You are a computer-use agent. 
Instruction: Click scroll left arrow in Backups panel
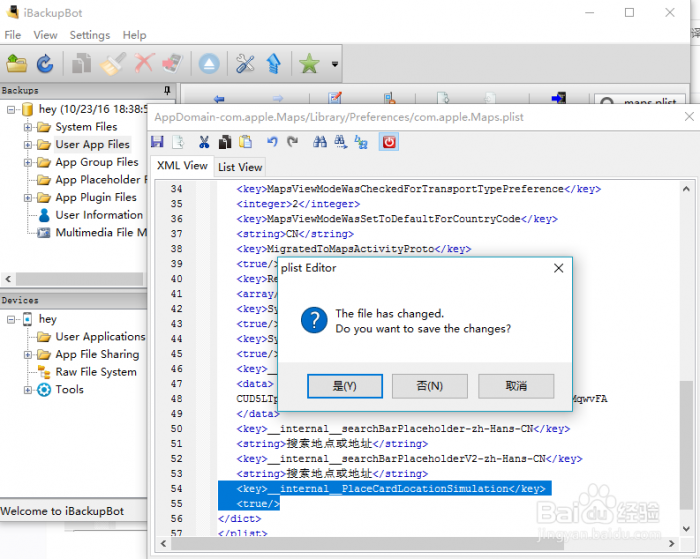pos(8,279)
